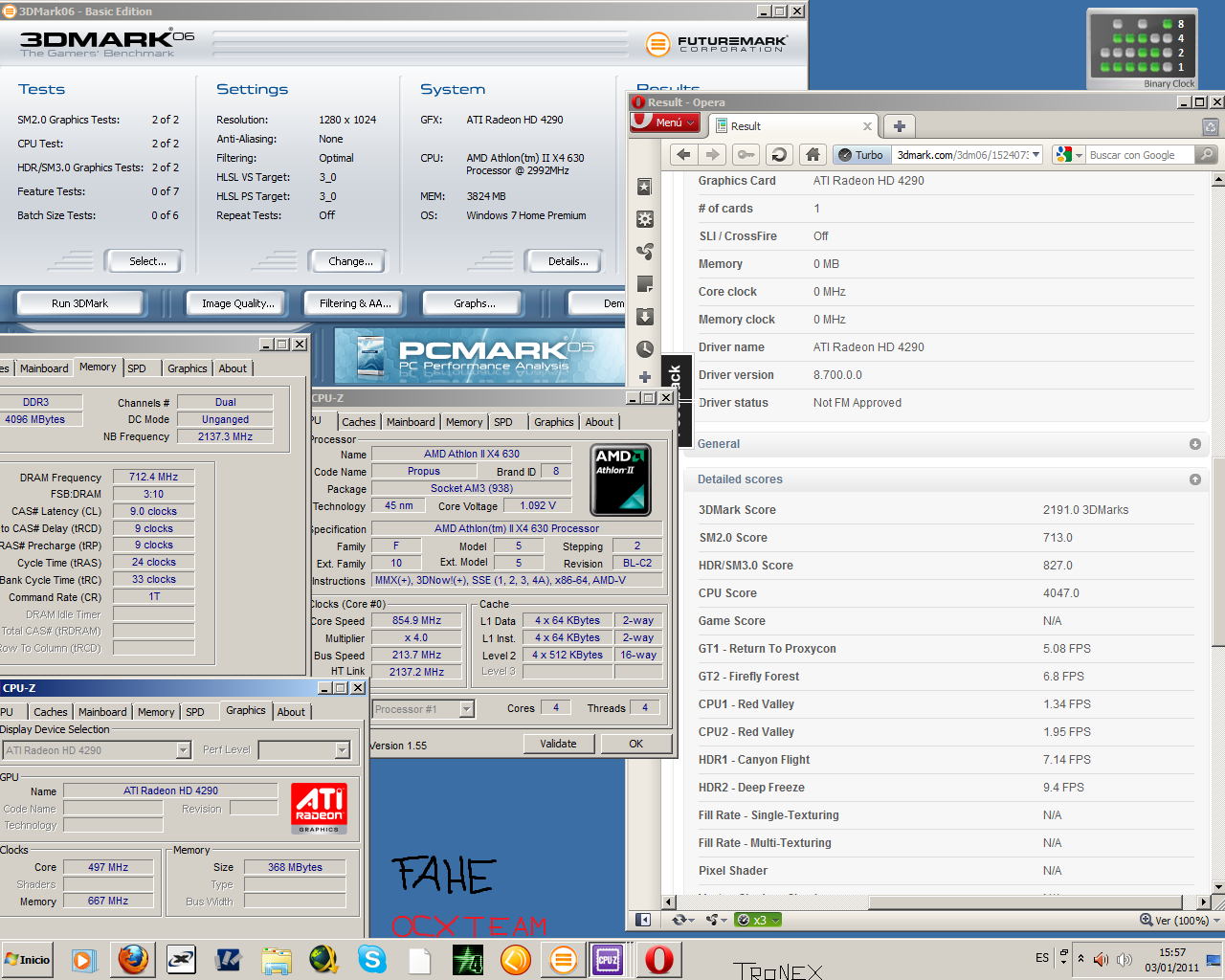Open Turbo x3 status dropdown
This screenshot has height=980, width=1225.
pos(758,920)
